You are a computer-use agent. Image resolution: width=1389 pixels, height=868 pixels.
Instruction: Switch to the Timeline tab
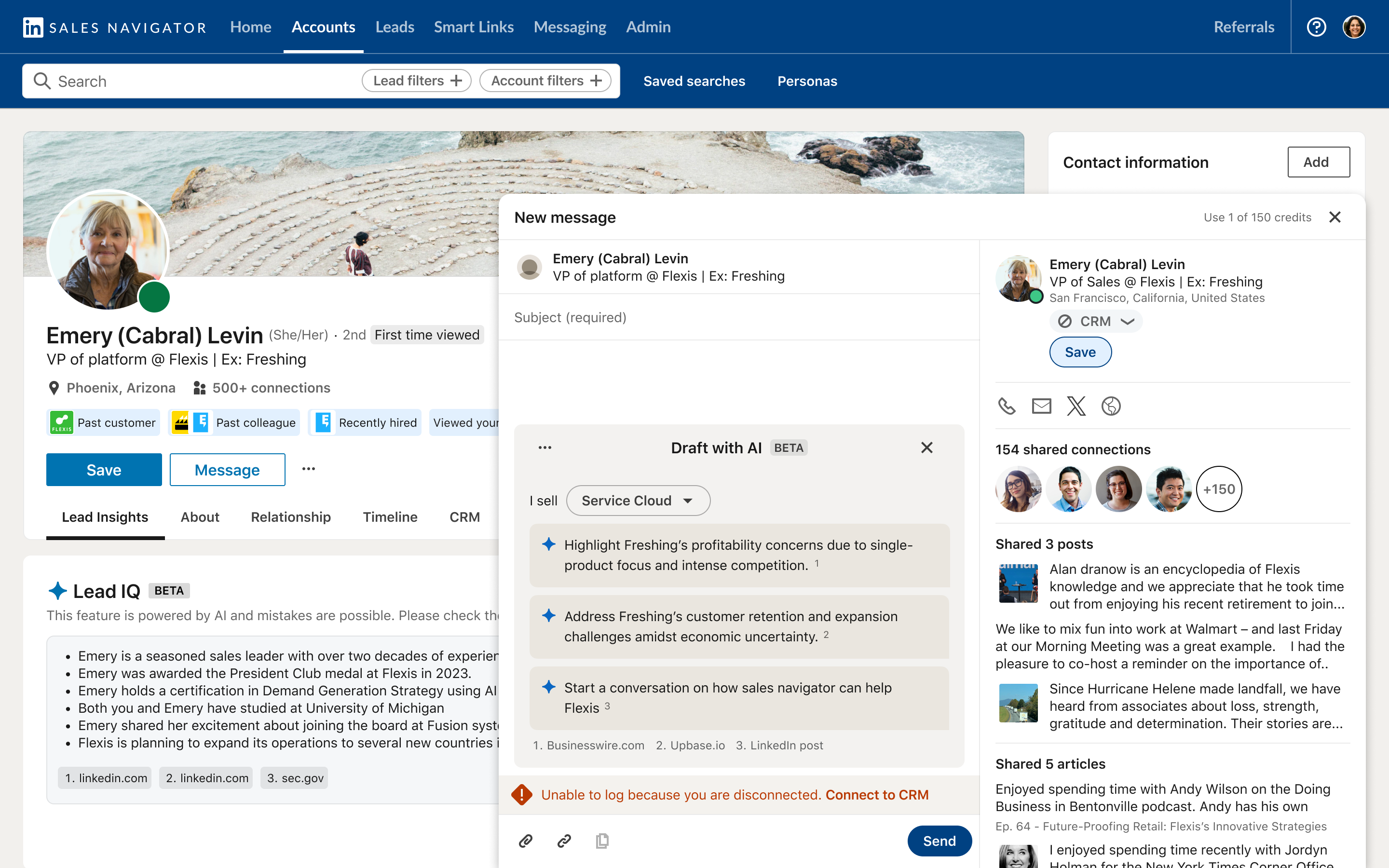(x=390, y=517)
